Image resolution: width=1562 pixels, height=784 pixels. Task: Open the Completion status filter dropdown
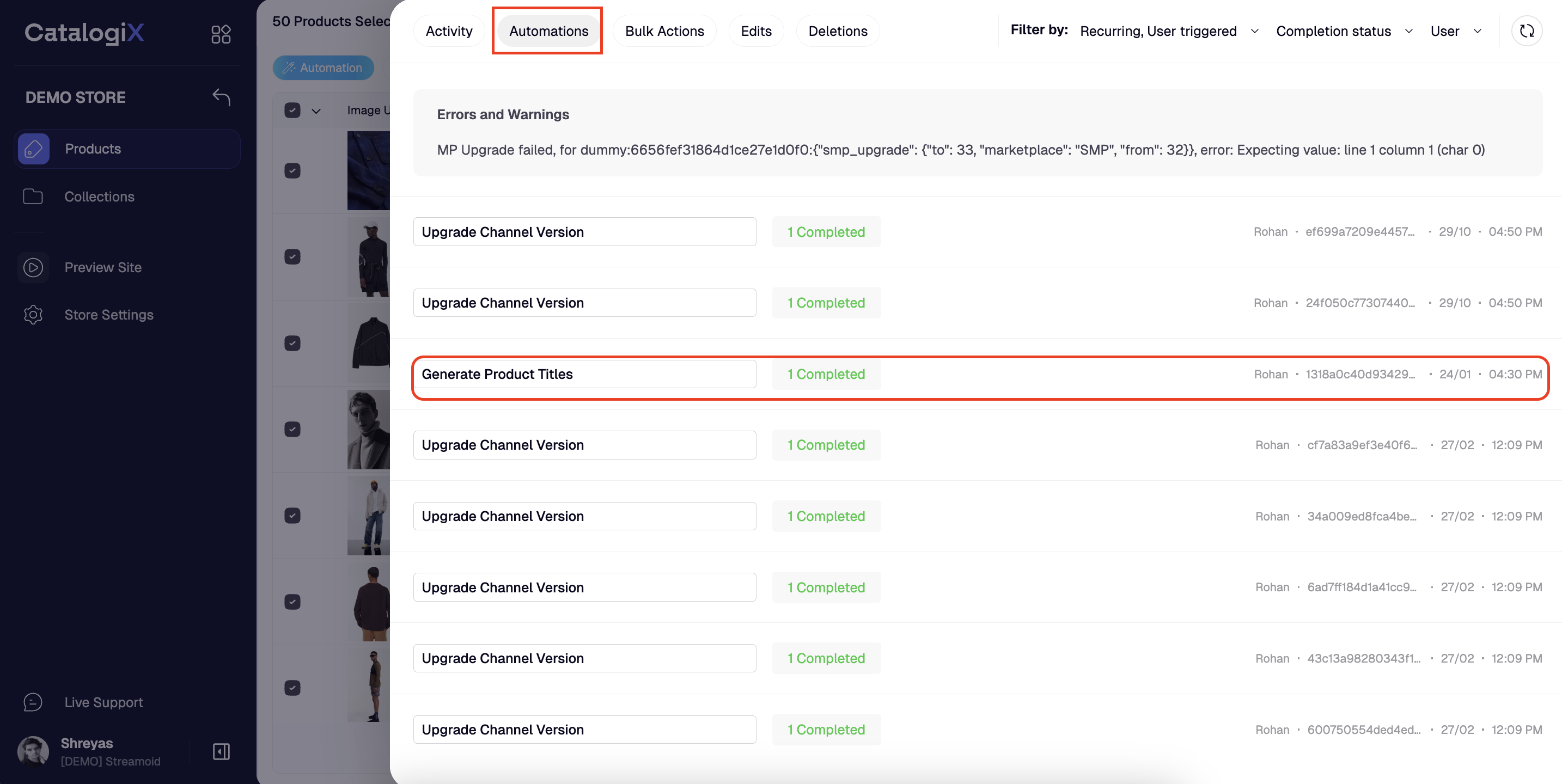pyautogui.click(x=1344, y=31)
